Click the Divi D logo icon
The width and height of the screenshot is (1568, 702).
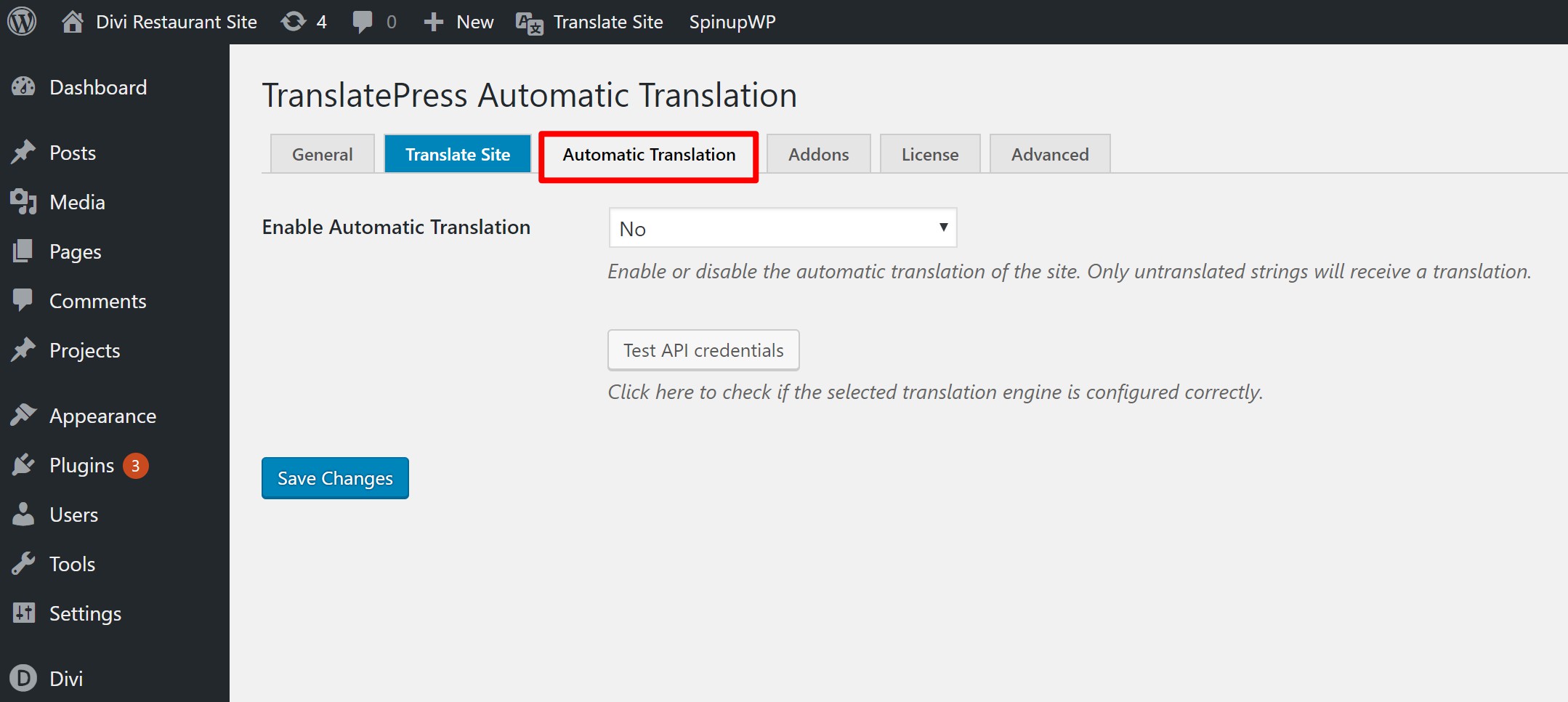[x=23, y=678]
